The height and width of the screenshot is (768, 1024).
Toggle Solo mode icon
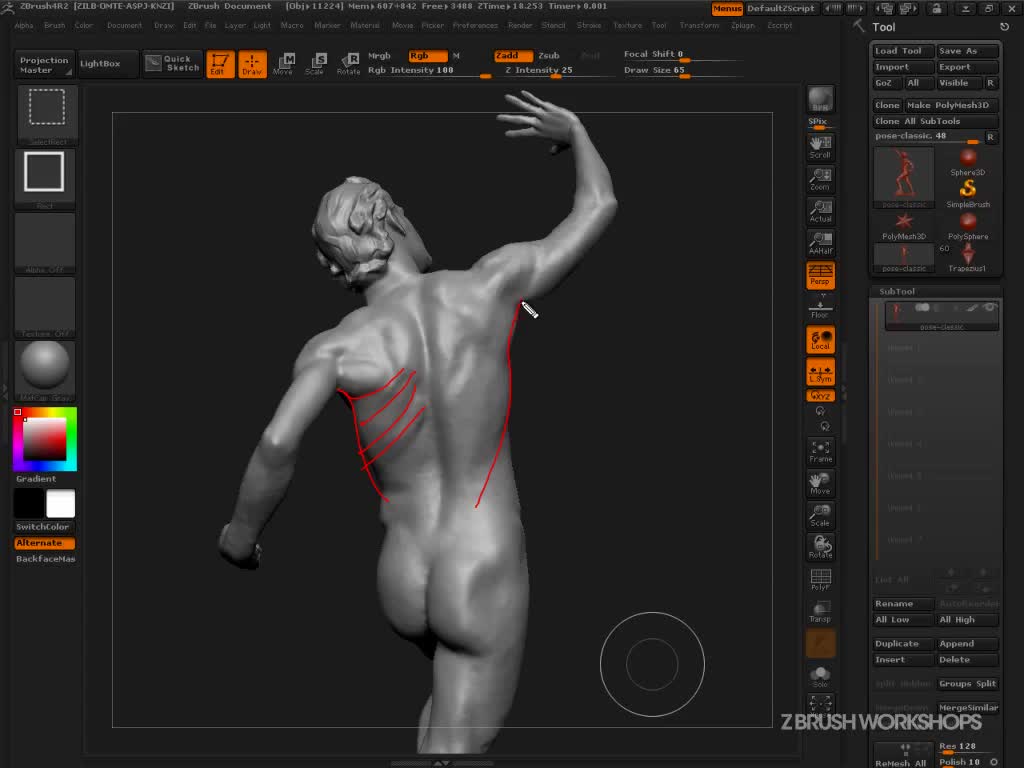pyautogui.click(x=820, y=677)
